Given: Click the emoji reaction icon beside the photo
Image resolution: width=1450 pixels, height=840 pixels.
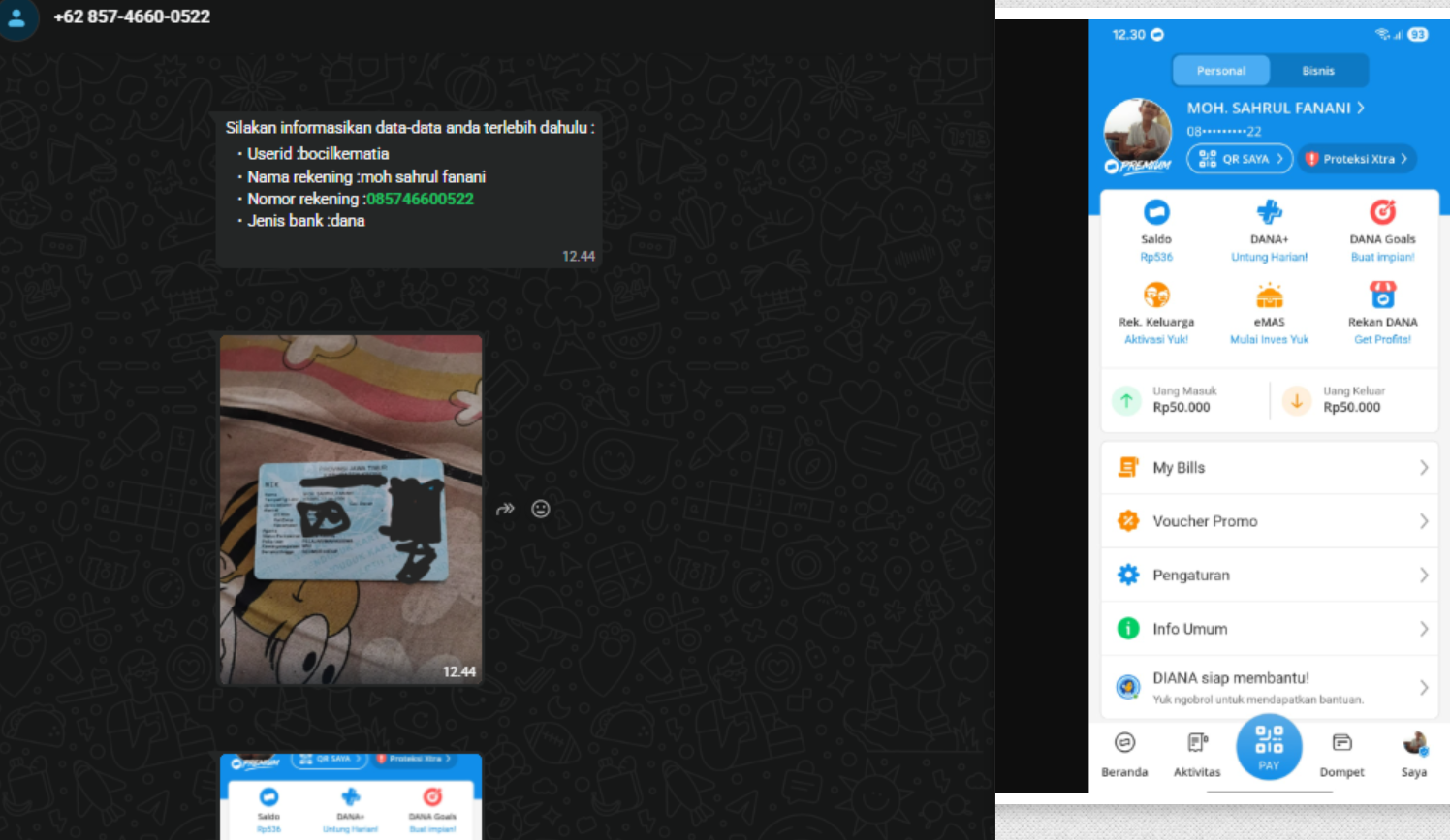Looking at the screenshot, I should point(541,509).
